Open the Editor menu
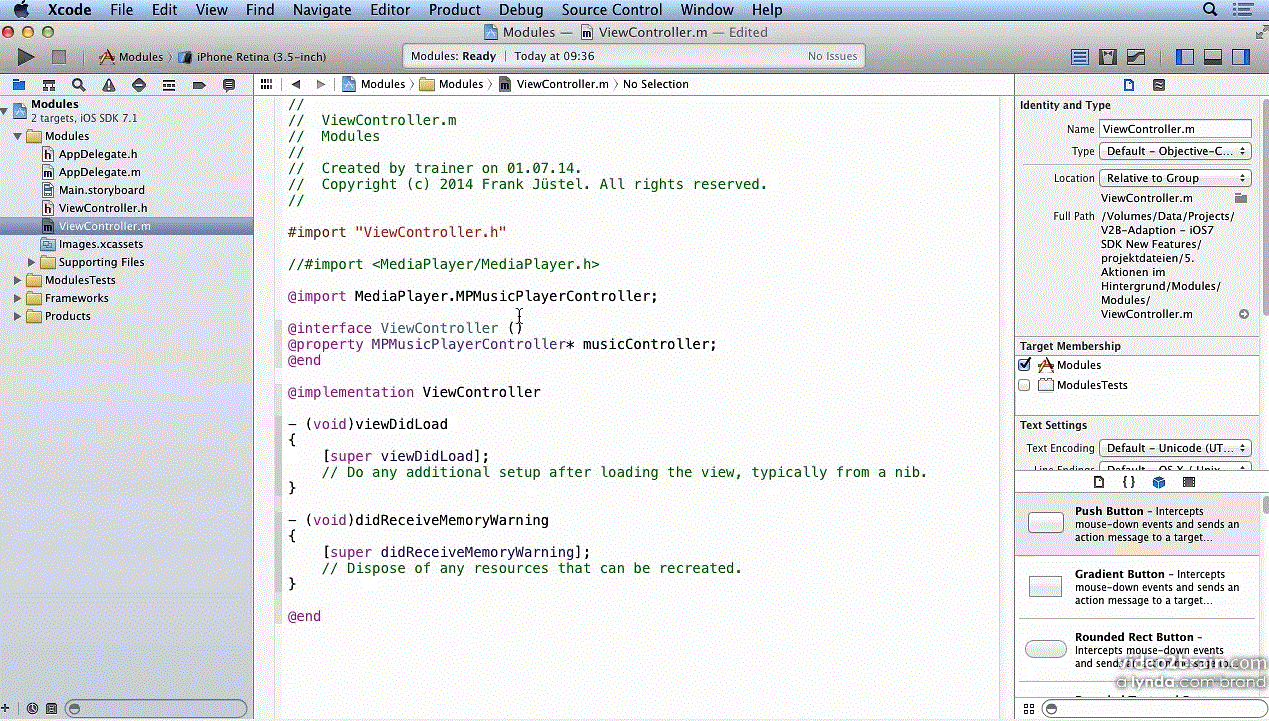The width and height of the screenshot is (1269, 721). click(390, 10)
